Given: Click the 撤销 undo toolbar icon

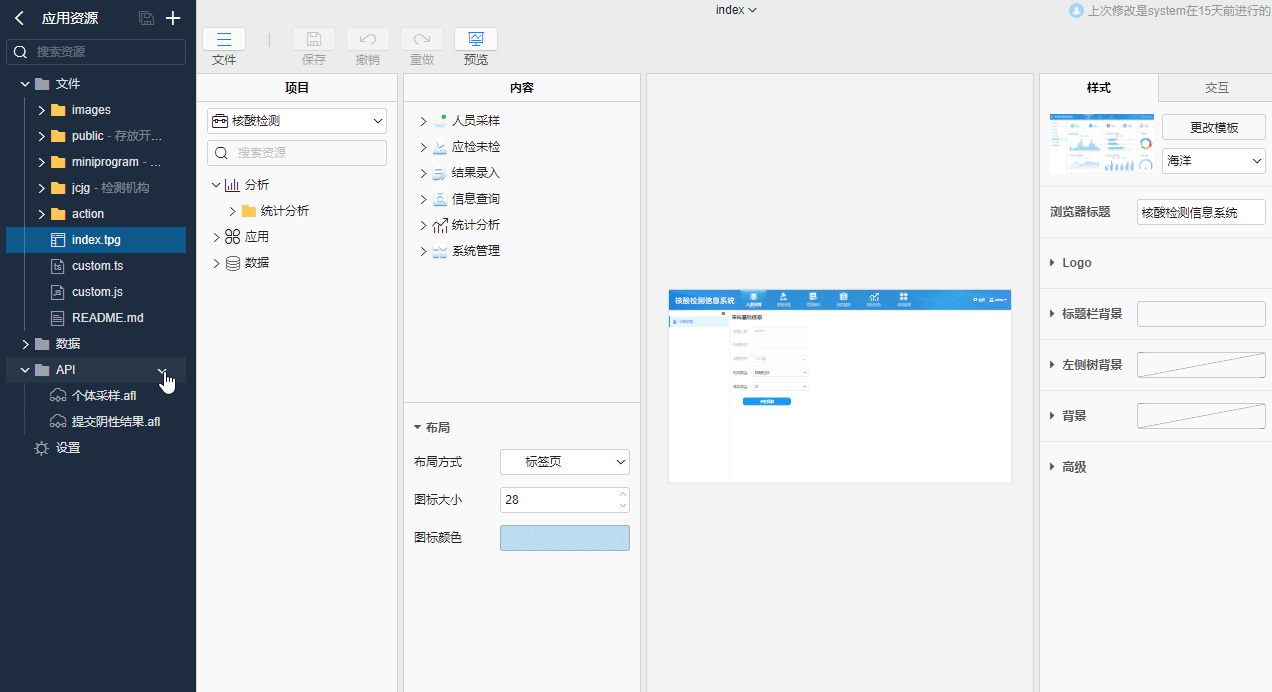Looking at the screenshot, I should click(x=368, y=39).
